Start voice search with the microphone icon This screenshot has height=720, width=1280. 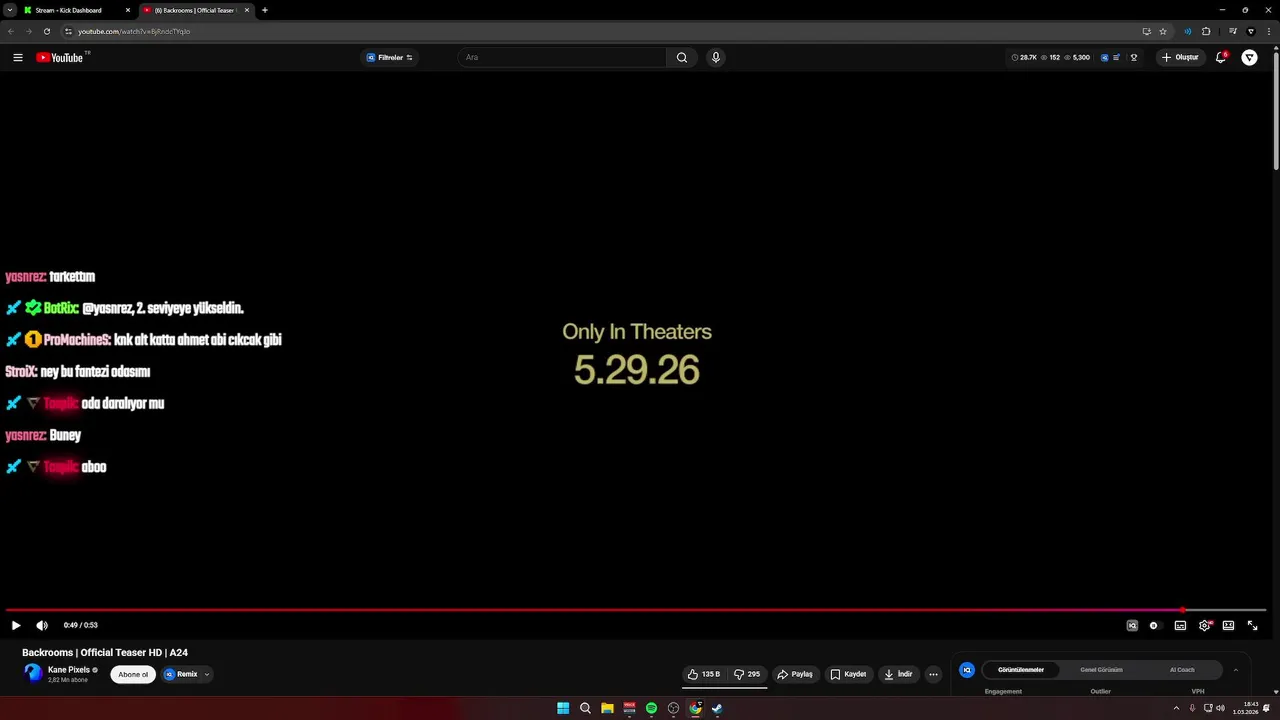(715, 58)
